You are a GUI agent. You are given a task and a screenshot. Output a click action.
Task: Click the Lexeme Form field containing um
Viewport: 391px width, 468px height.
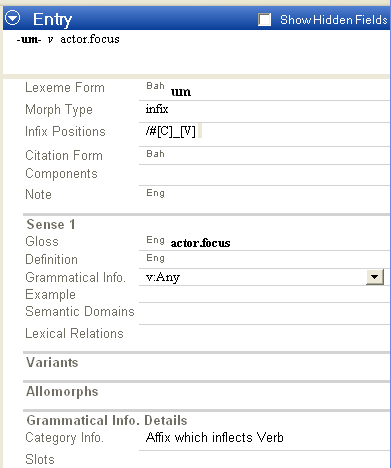click(264, 91)
